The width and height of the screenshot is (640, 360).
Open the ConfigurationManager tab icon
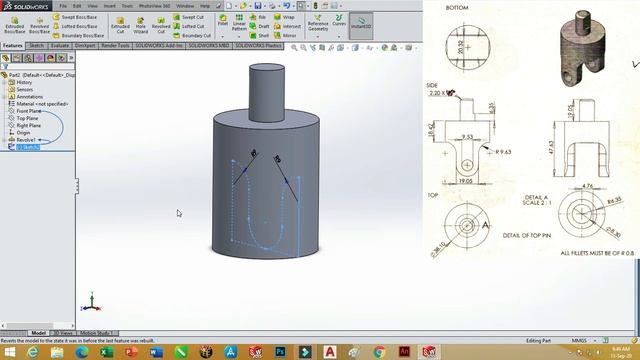click(x=28, y=58)
